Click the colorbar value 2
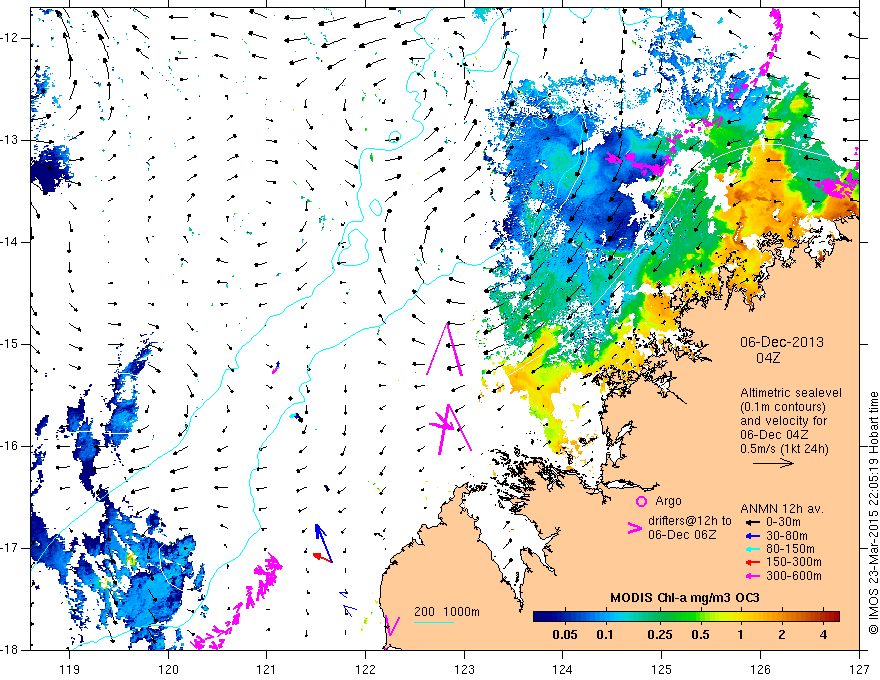This screenshot has height=680, width=880. click(782, 635)
